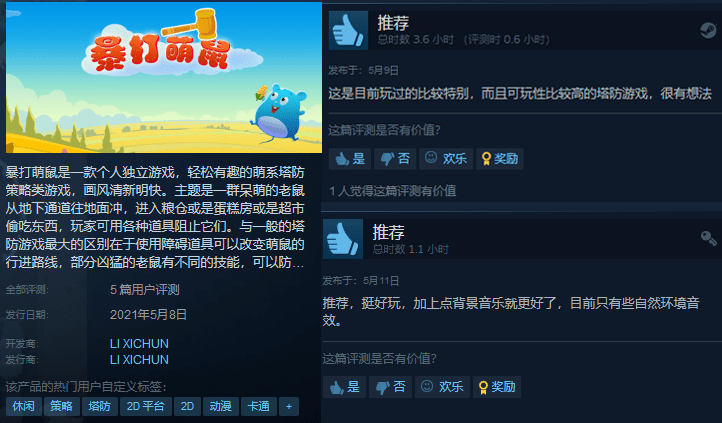Viewport: 722px width, 423px height.
Task: Click the 暴打萌鼠 game header image
Action: [x=164, y=78]
